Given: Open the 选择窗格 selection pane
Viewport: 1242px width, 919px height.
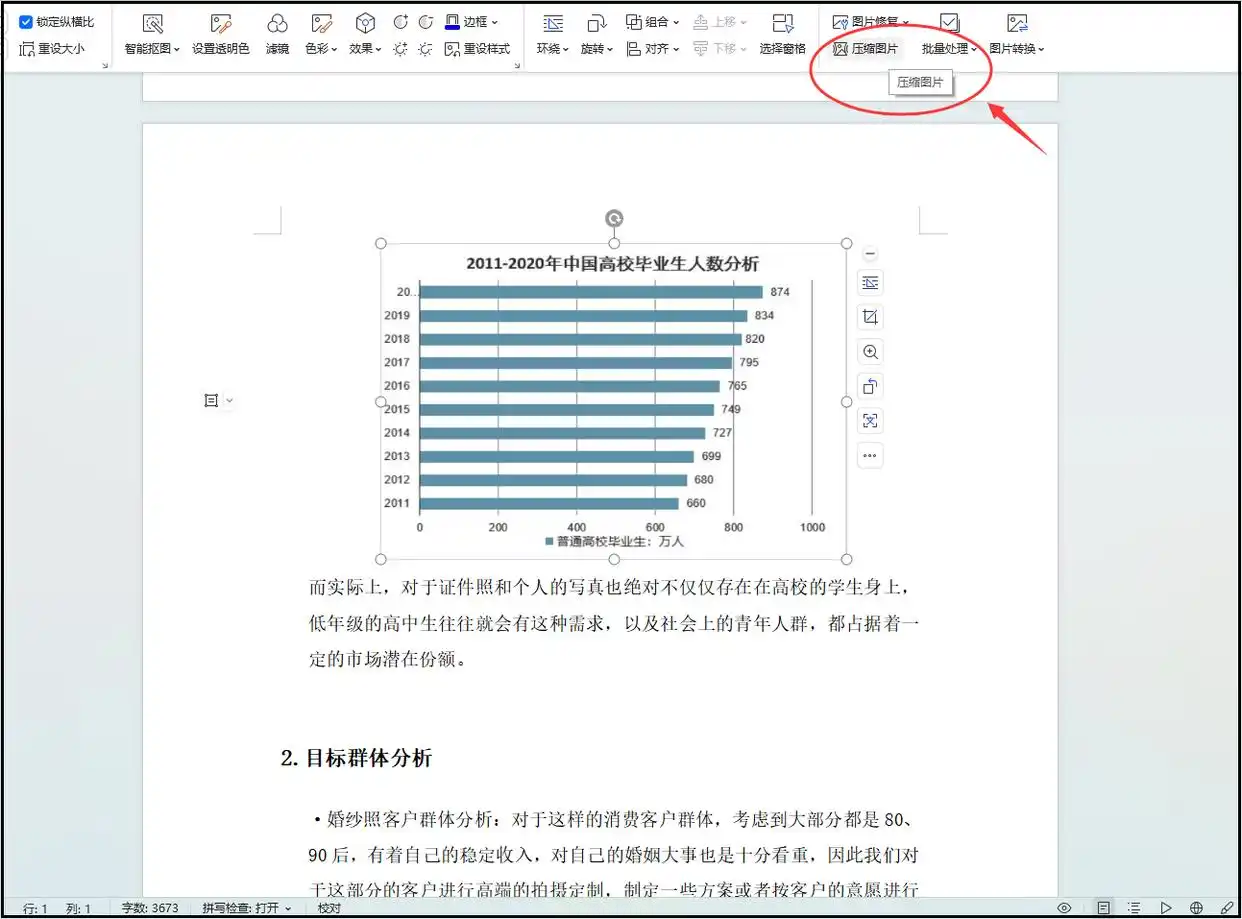Looking at the screenshot, I should point(782,34).
